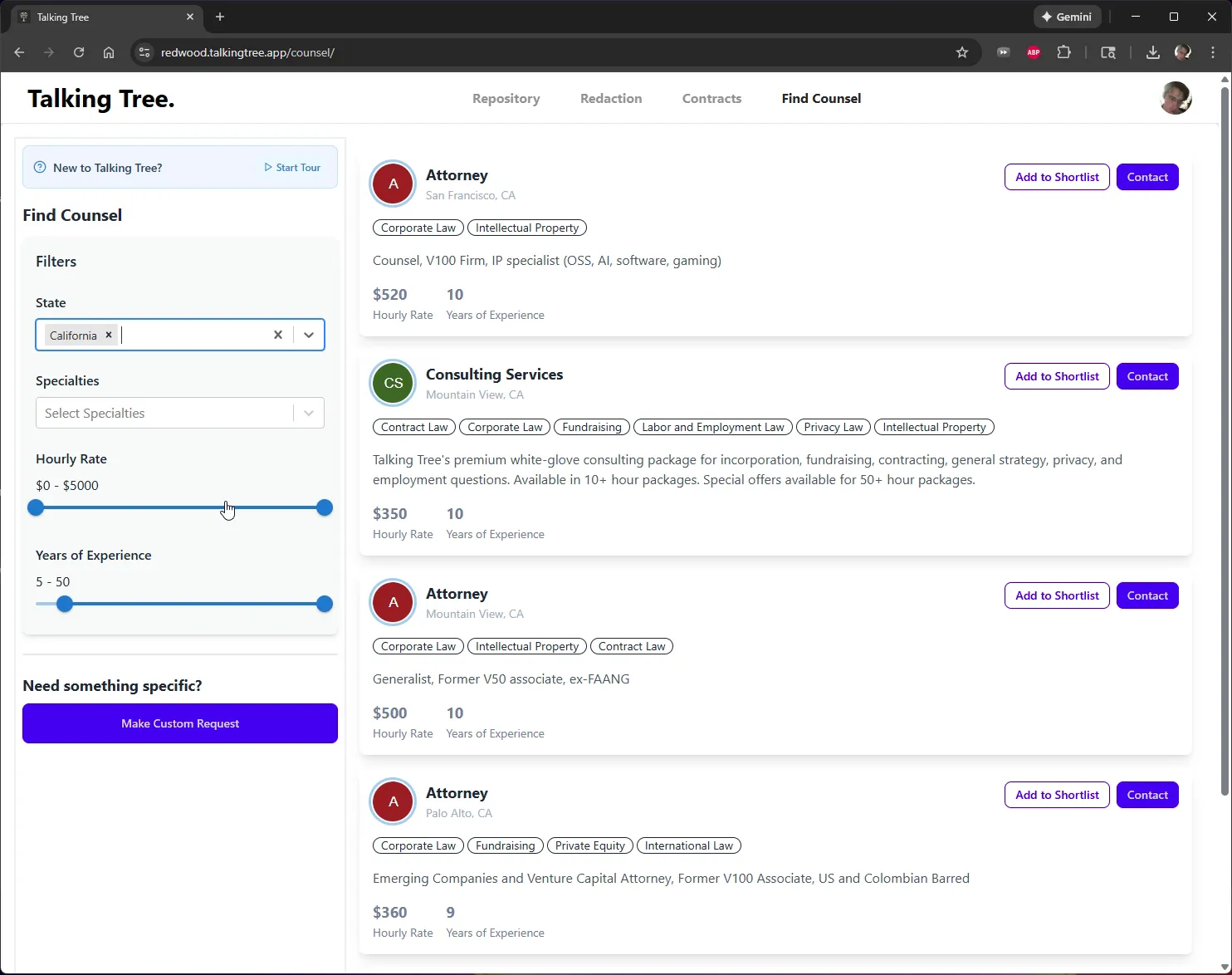Open the Redaction tab

[x=611, y=98]
